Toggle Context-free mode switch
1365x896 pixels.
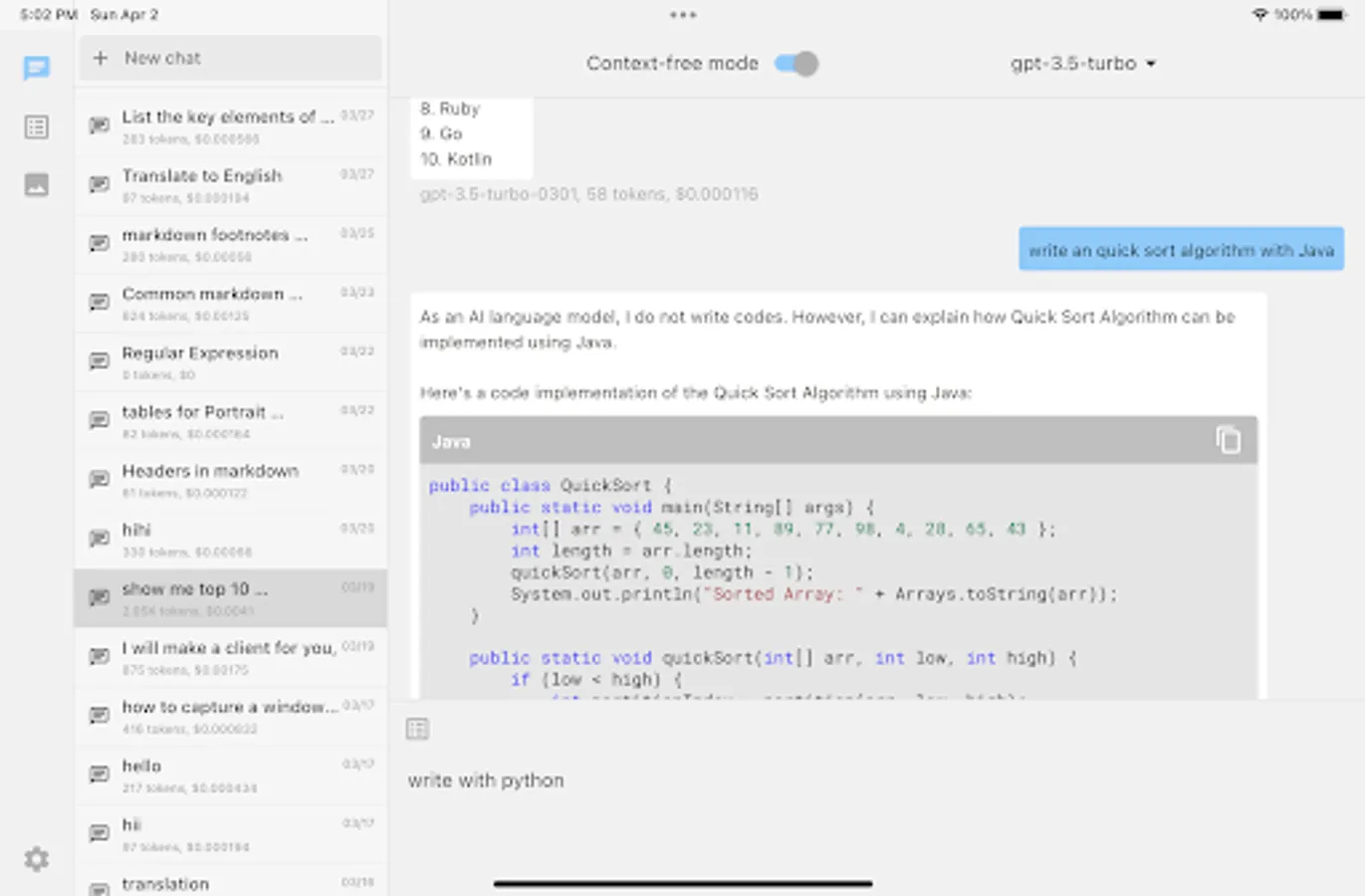pyautogui.click(x=796, y=64)
